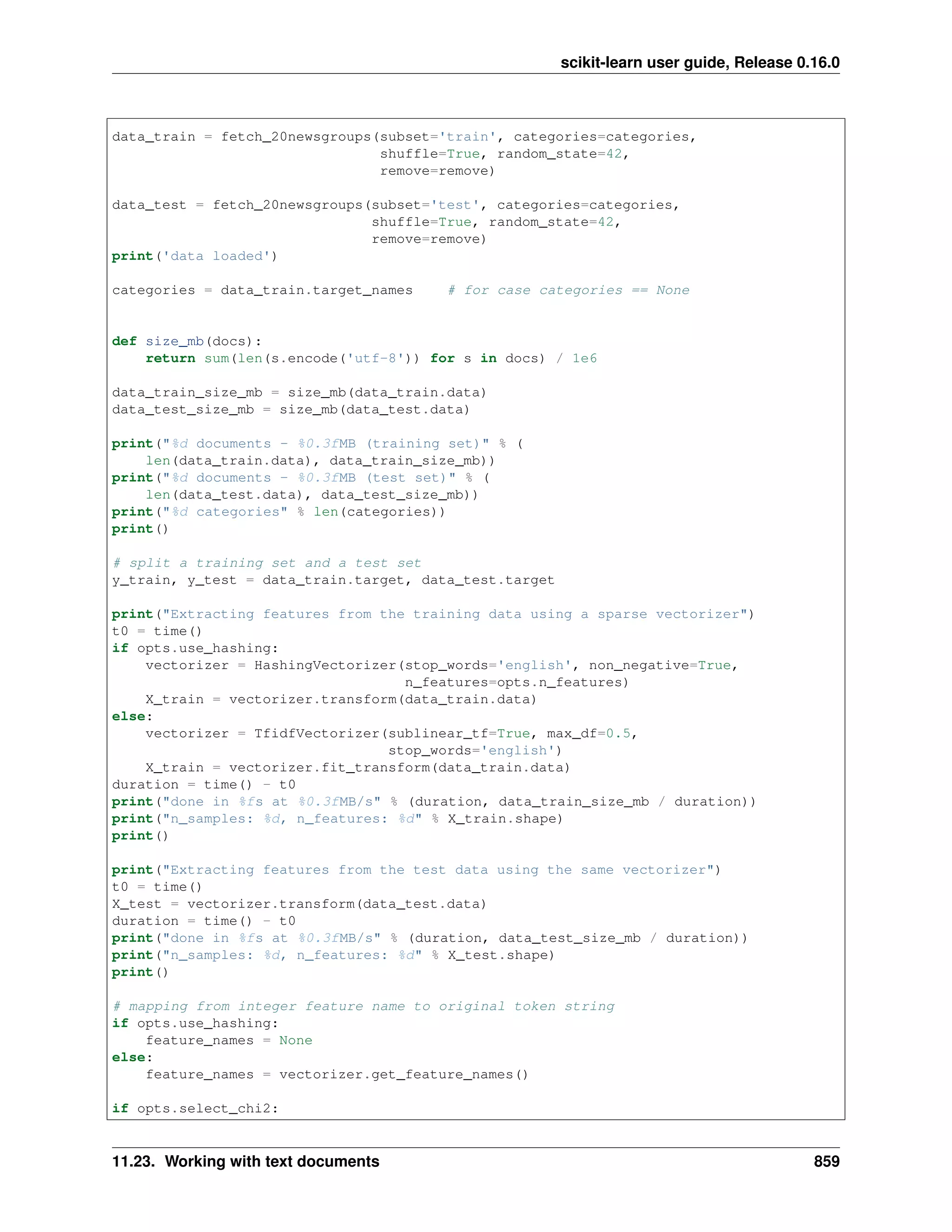Click the 'def size_mb(docs):' line
The width and height of the screenshot is (952, 1232).
click(x=187, y=342)
